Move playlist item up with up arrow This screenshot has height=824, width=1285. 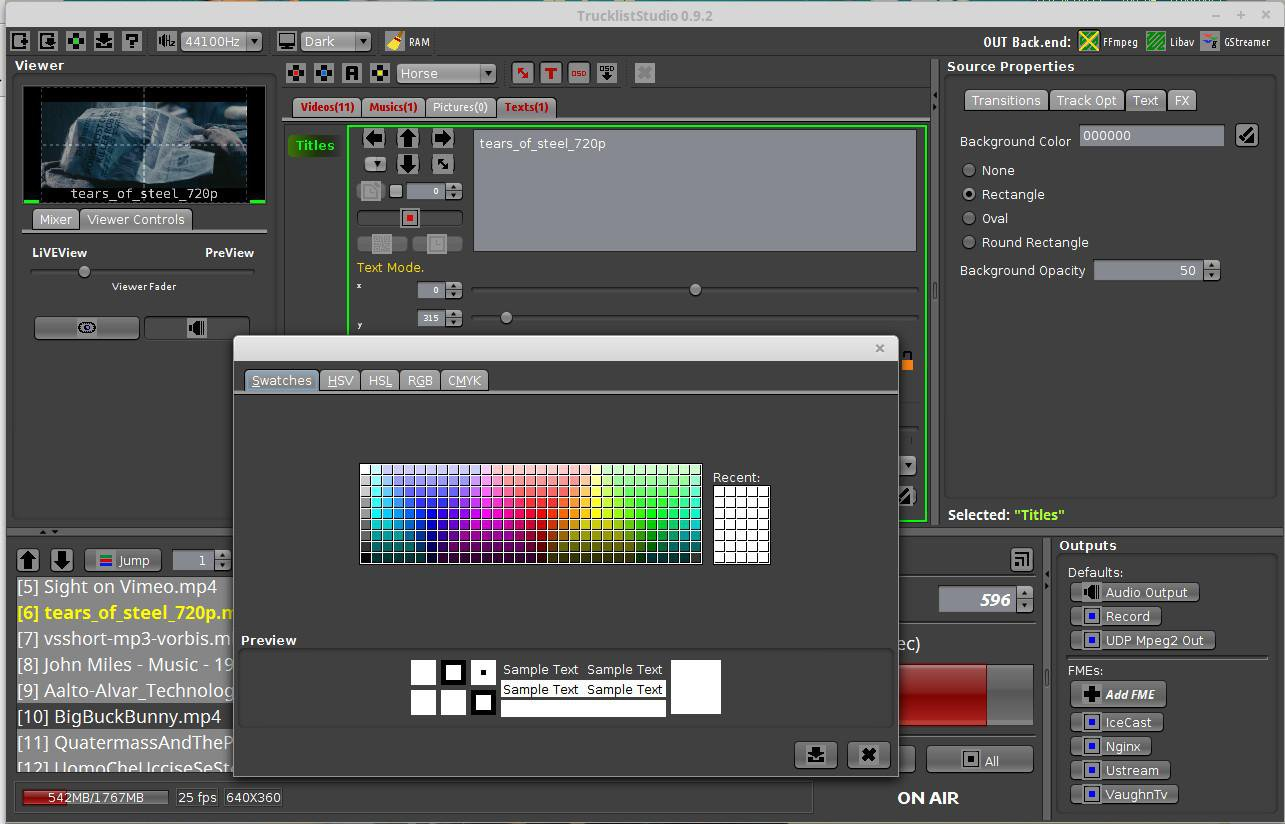click(x=29, y=560)
